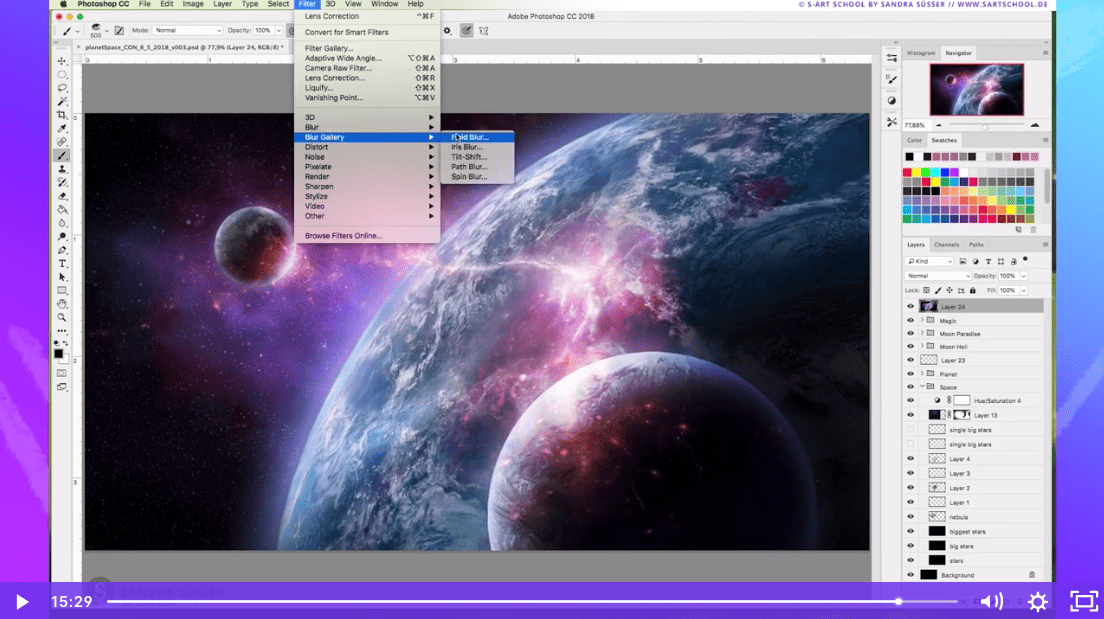Toggle visibility of nebula layer
The height and width of the screenshot is (619, 1104).
click(x=910, y=518)
